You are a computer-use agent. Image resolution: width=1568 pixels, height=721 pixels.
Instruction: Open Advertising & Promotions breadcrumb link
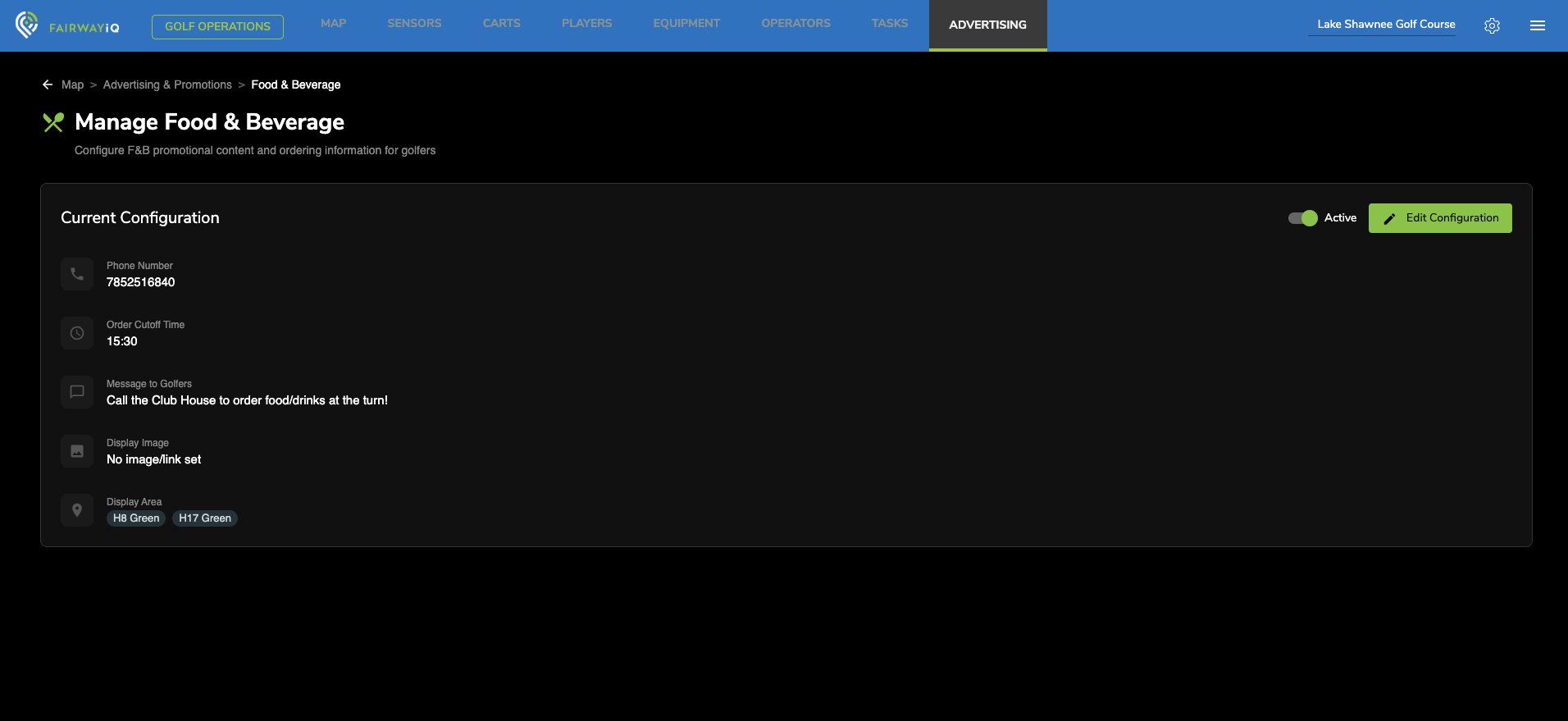(167, 84)
